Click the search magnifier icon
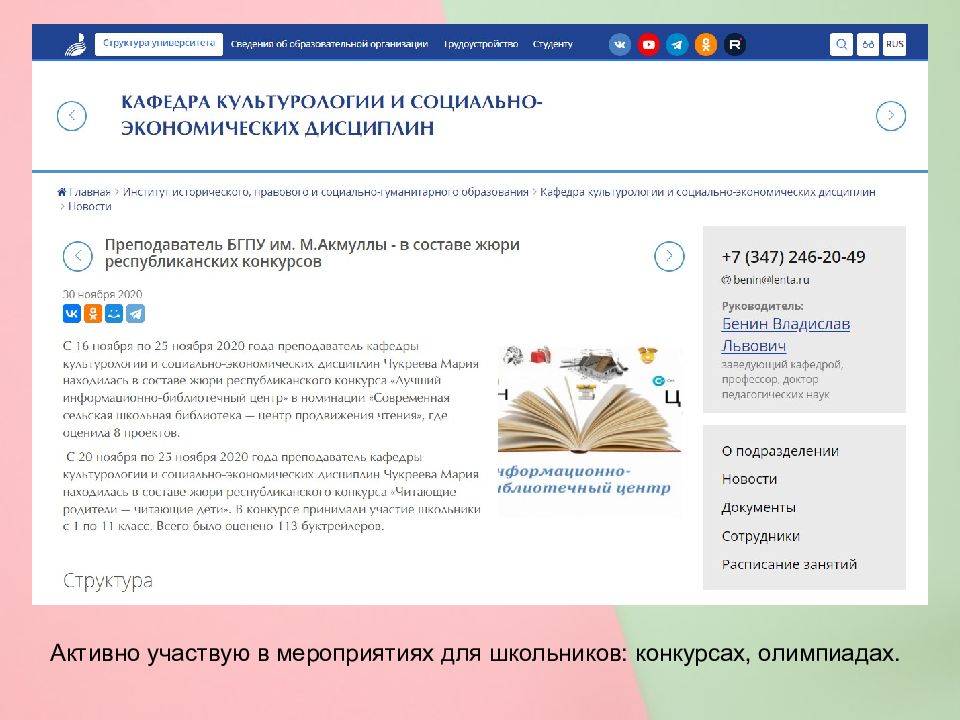 pyautogui.click(x=841, y=44)
